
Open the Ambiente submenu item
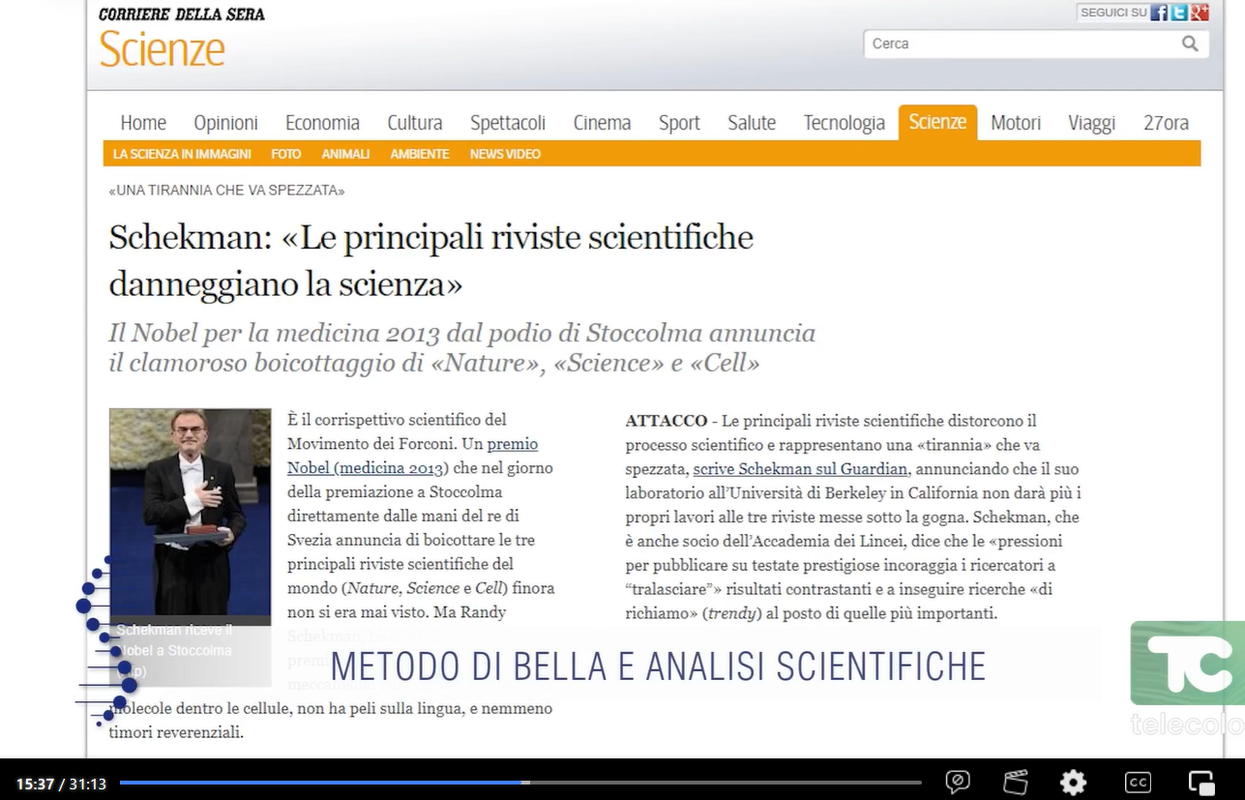click(x=420, y=154)
